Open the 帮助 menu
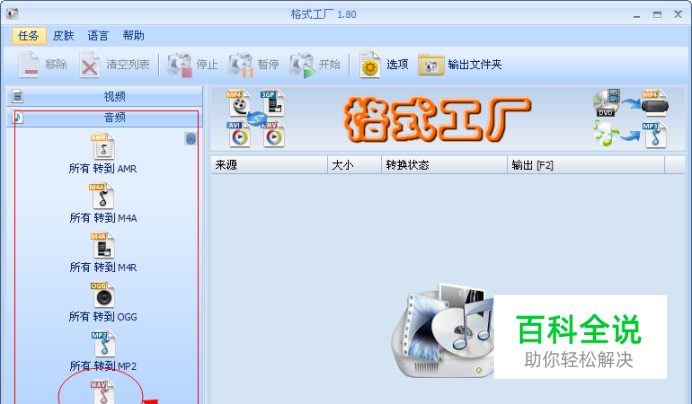692x404 pixels. tap(133, 36)
